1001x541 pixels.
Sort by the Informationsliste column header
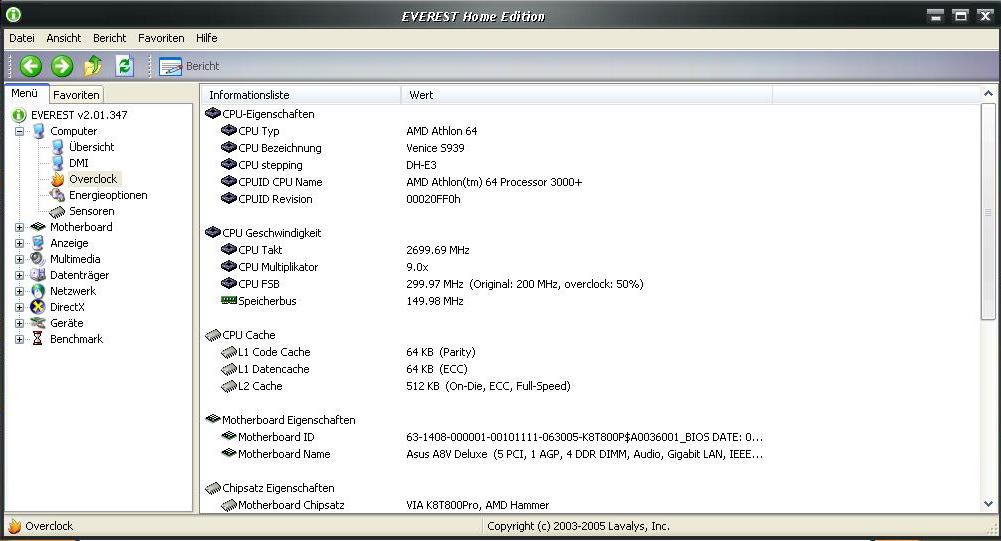coord(301,95)
